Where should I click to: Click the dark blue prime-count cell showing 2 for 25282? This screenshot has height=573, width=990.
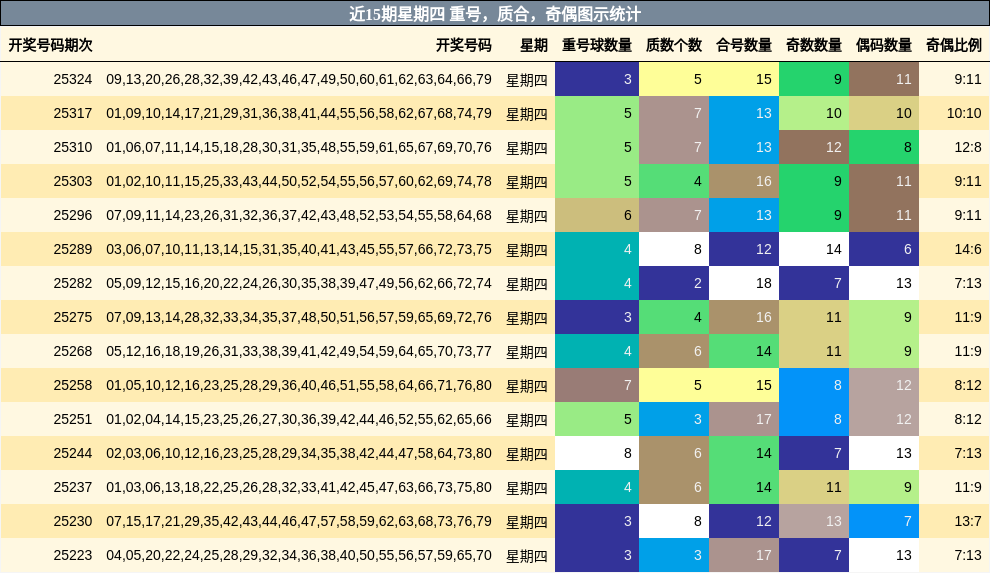(674, 283)
